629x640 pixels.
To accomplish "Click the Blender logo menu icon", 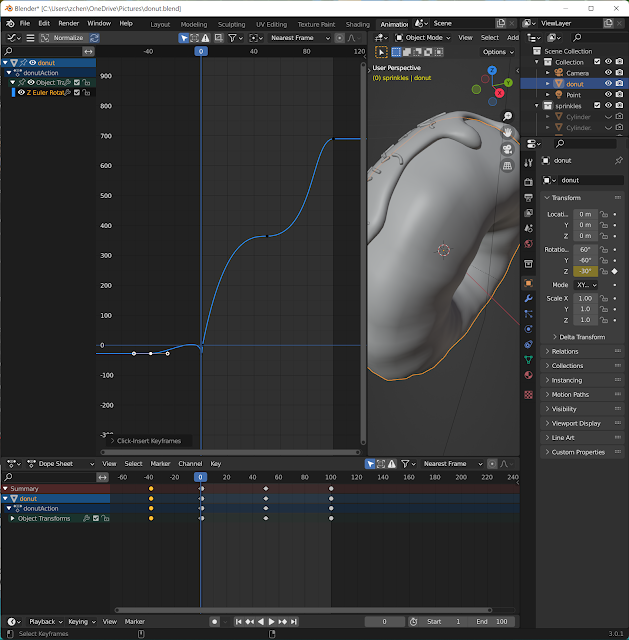I will (10, 24).
